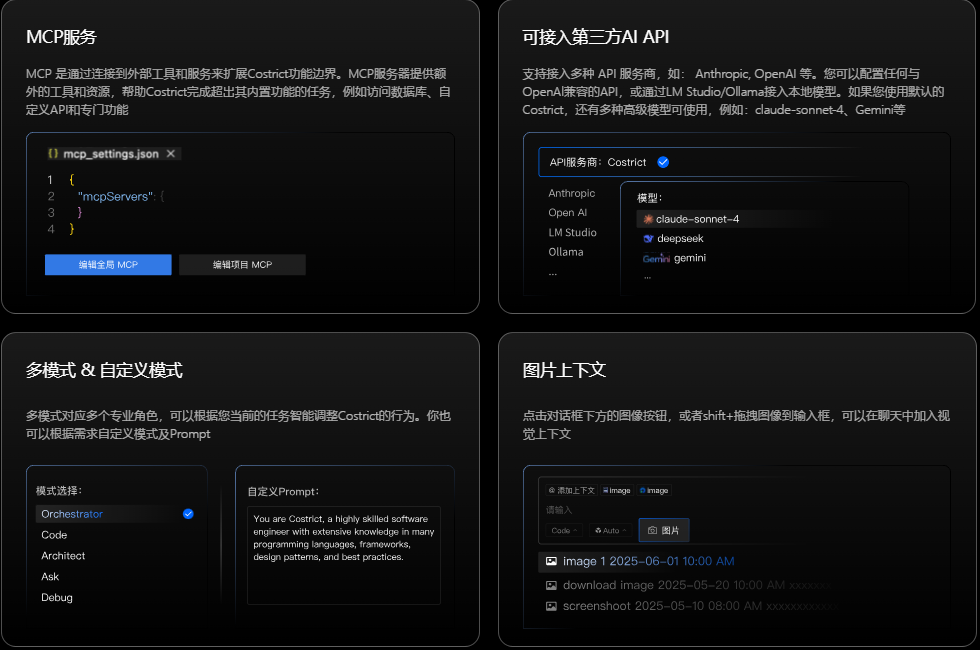Click the 可接入第三方AI API heading

click(x=596, y=37)
